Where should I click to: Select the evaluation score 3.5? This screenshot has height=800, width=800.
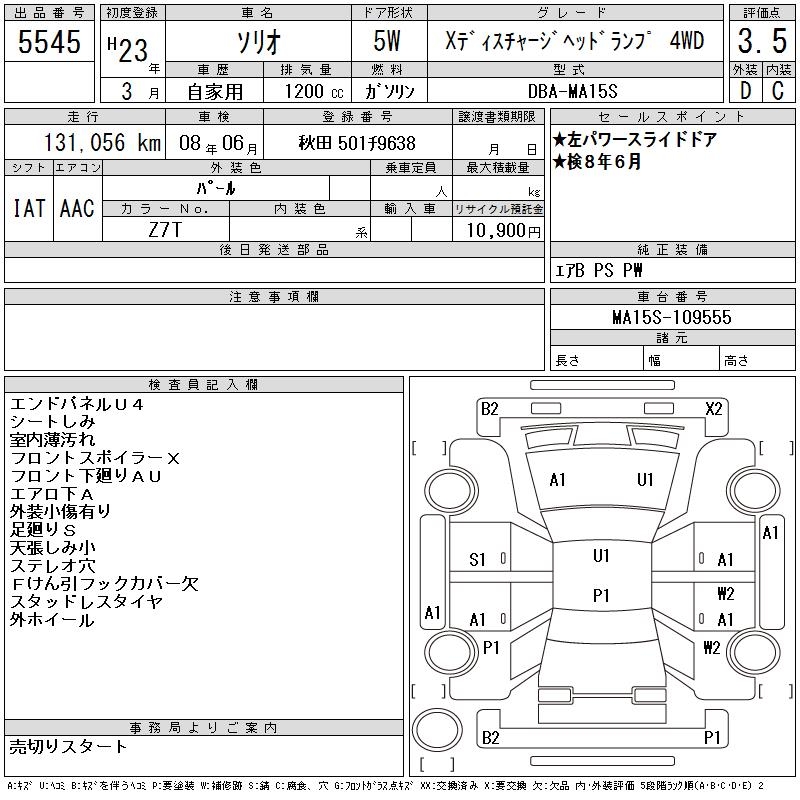coord(762,41)
